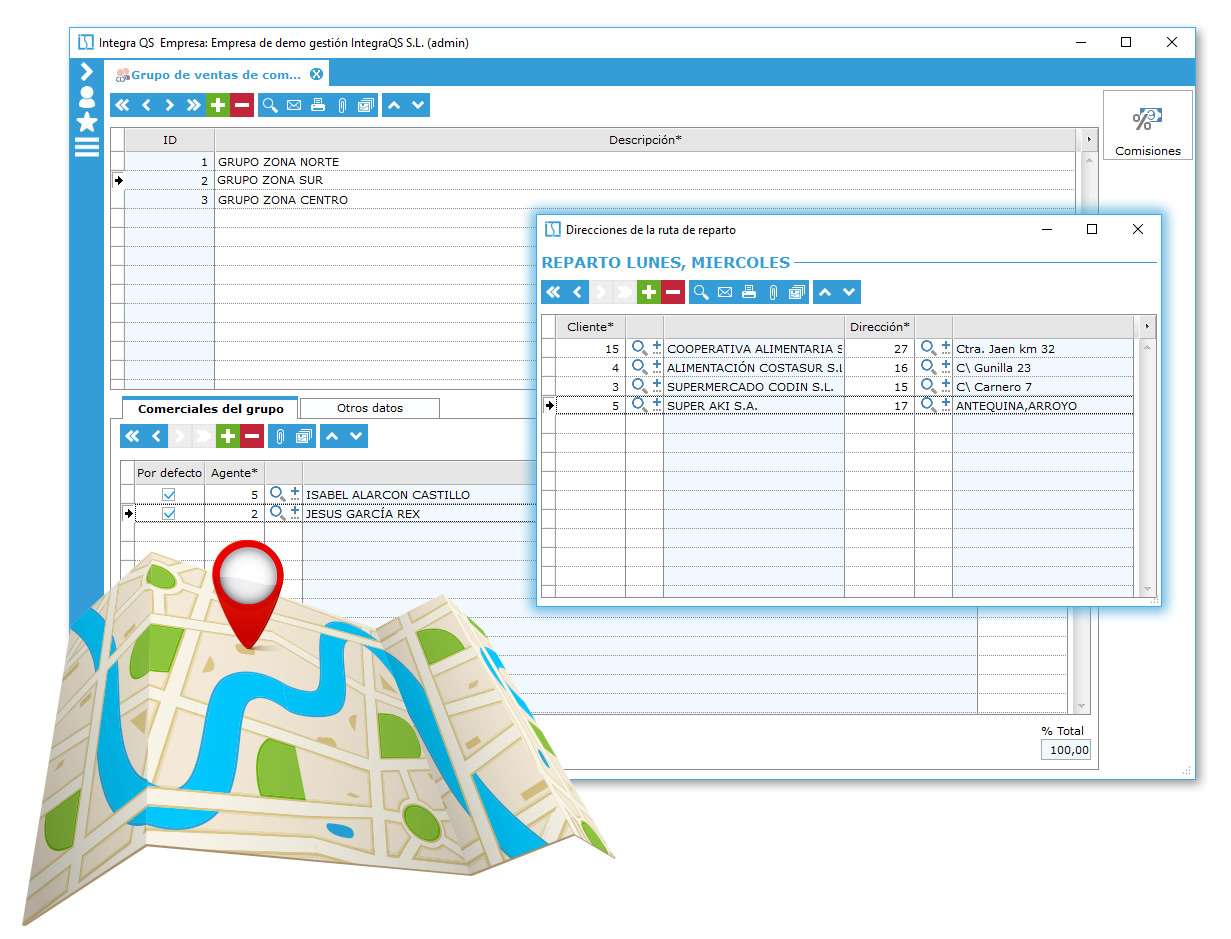Uncheck Por defecto for ISABEL ALARCON CASTILLO
The height and width of the screenshot is (939, 1231).
coord(168,494)
